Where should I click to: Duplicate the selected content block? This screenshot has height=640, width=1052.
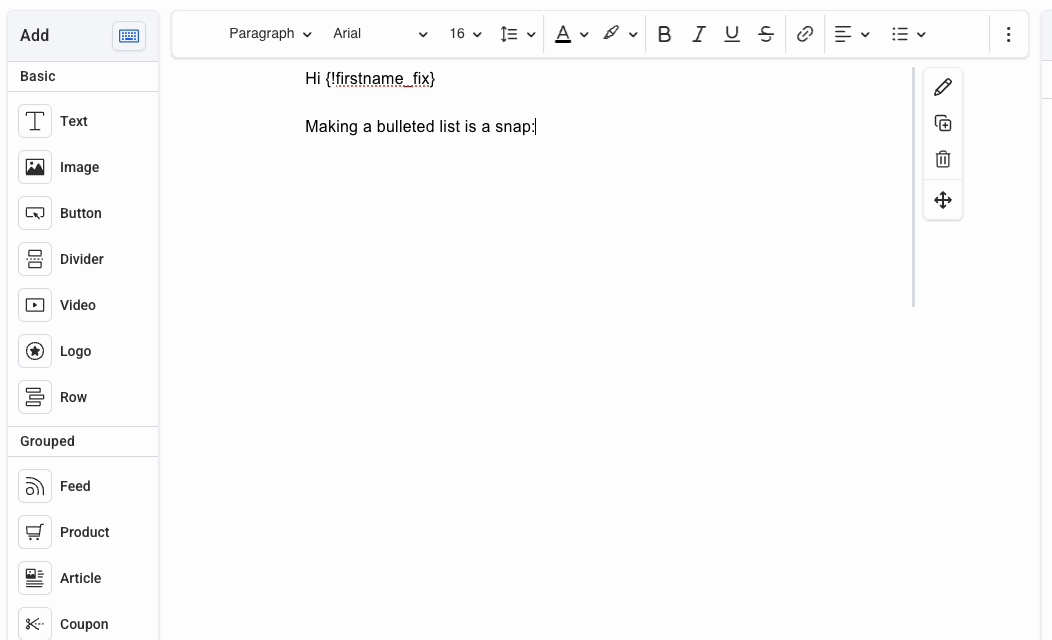click(942, 122)
